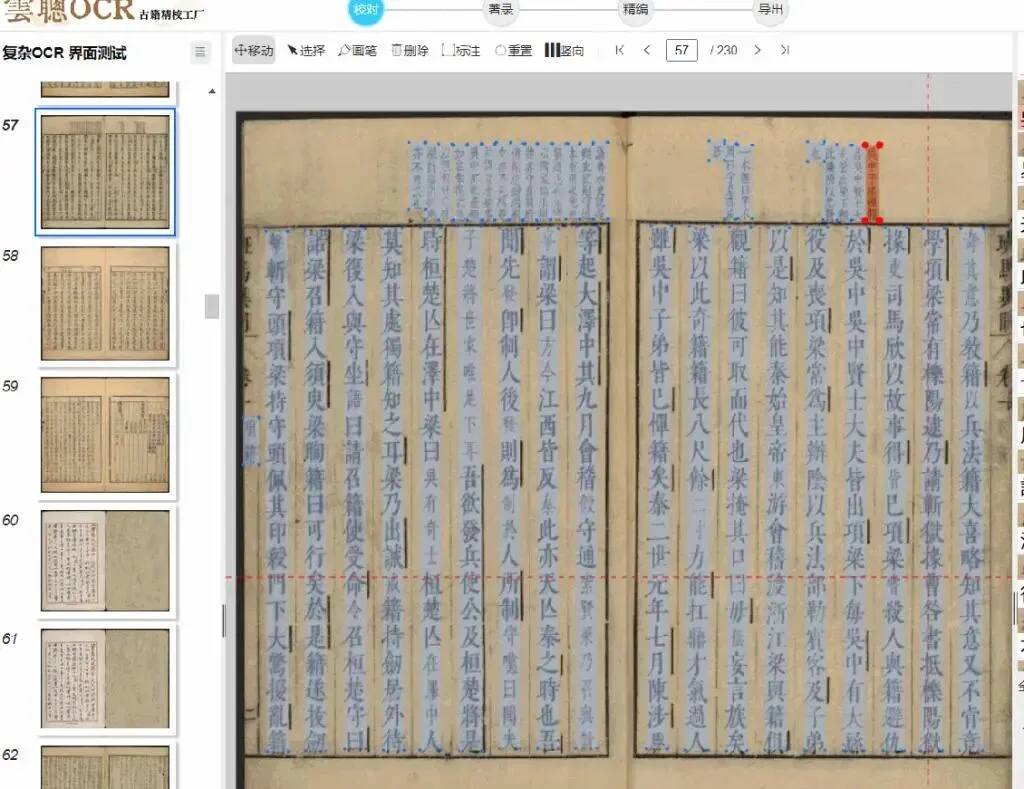Viewport: 1024px width, 789px height.
Task: Click the page number field showing 57
Action: [682, 50]
